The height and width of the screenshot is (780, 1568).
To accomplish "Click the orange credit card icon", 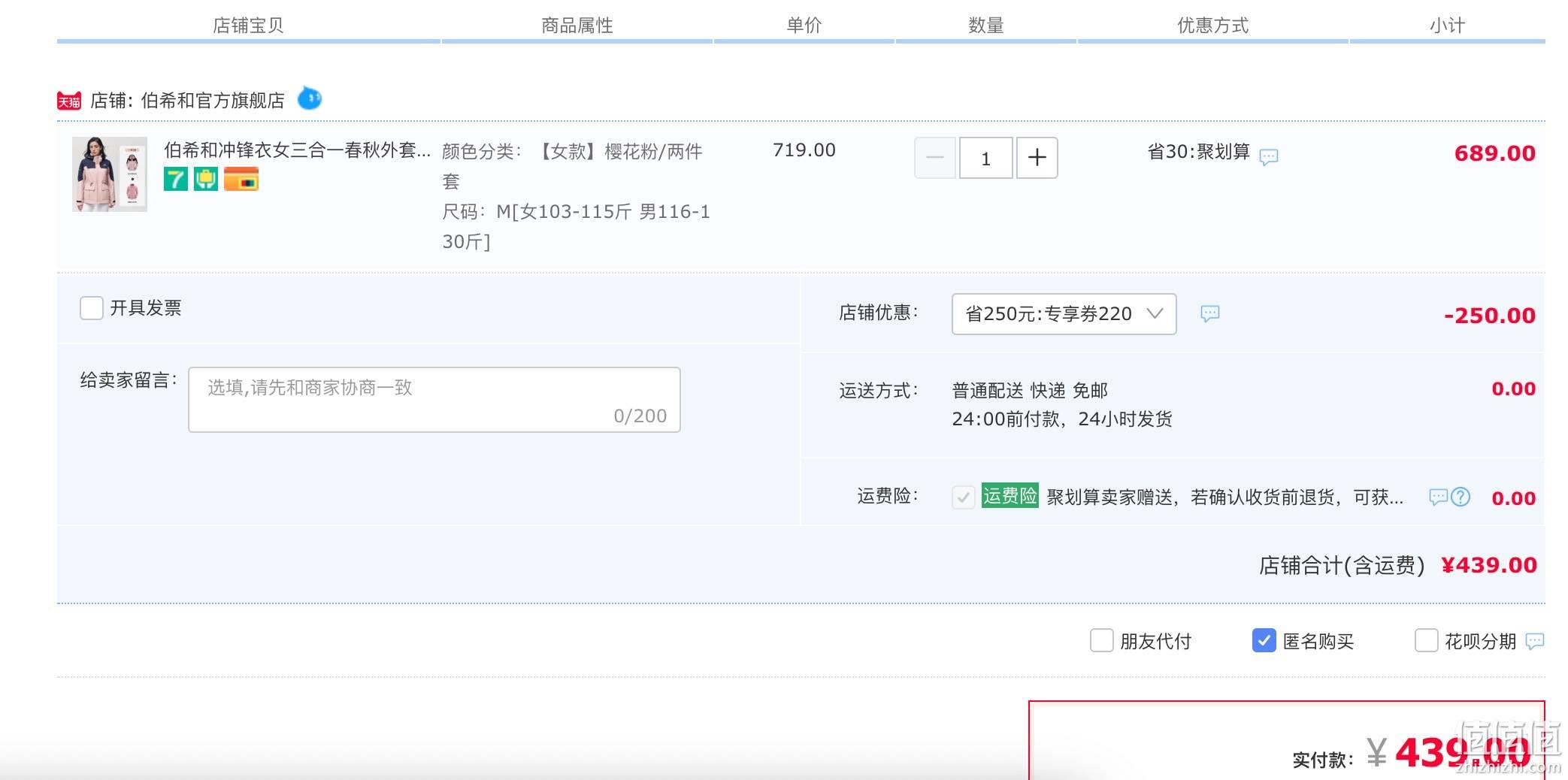I will coord(241,179).
